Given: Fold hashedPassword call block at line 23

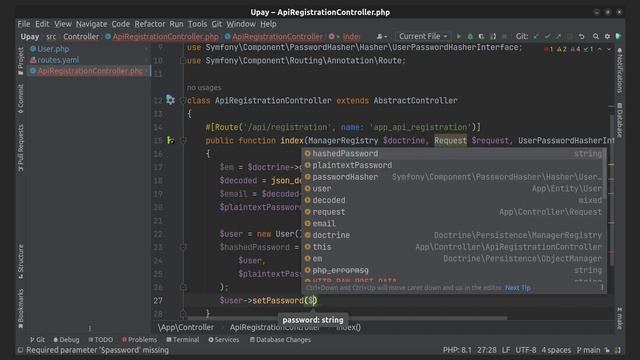Looking at the screenshot, I should (x=183, y=247).
